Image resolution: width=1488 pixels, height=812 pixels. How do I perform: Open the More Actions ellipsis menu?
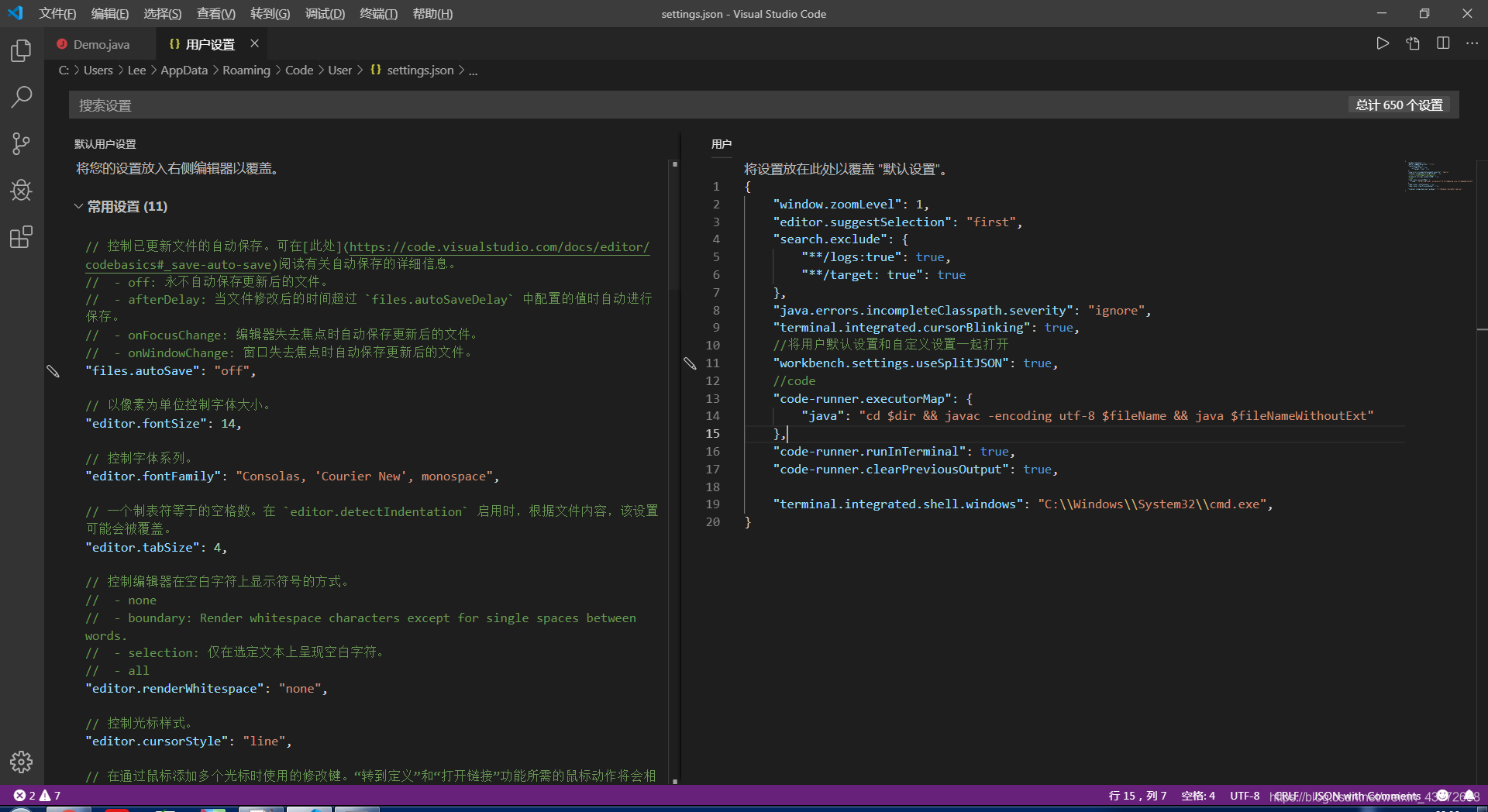1472,43
